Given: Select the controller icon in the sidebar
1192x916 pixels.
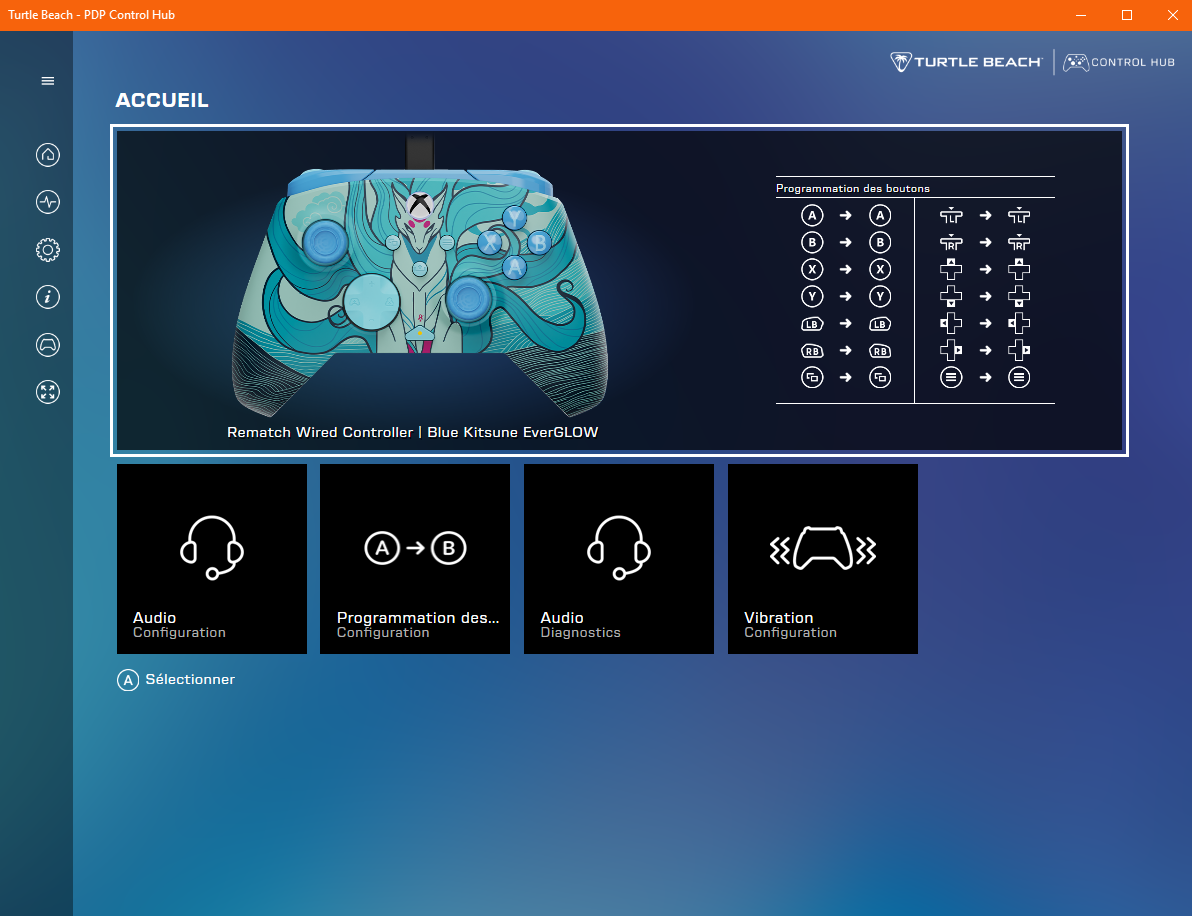Looking at the screenshot, I should coord(47,345).
